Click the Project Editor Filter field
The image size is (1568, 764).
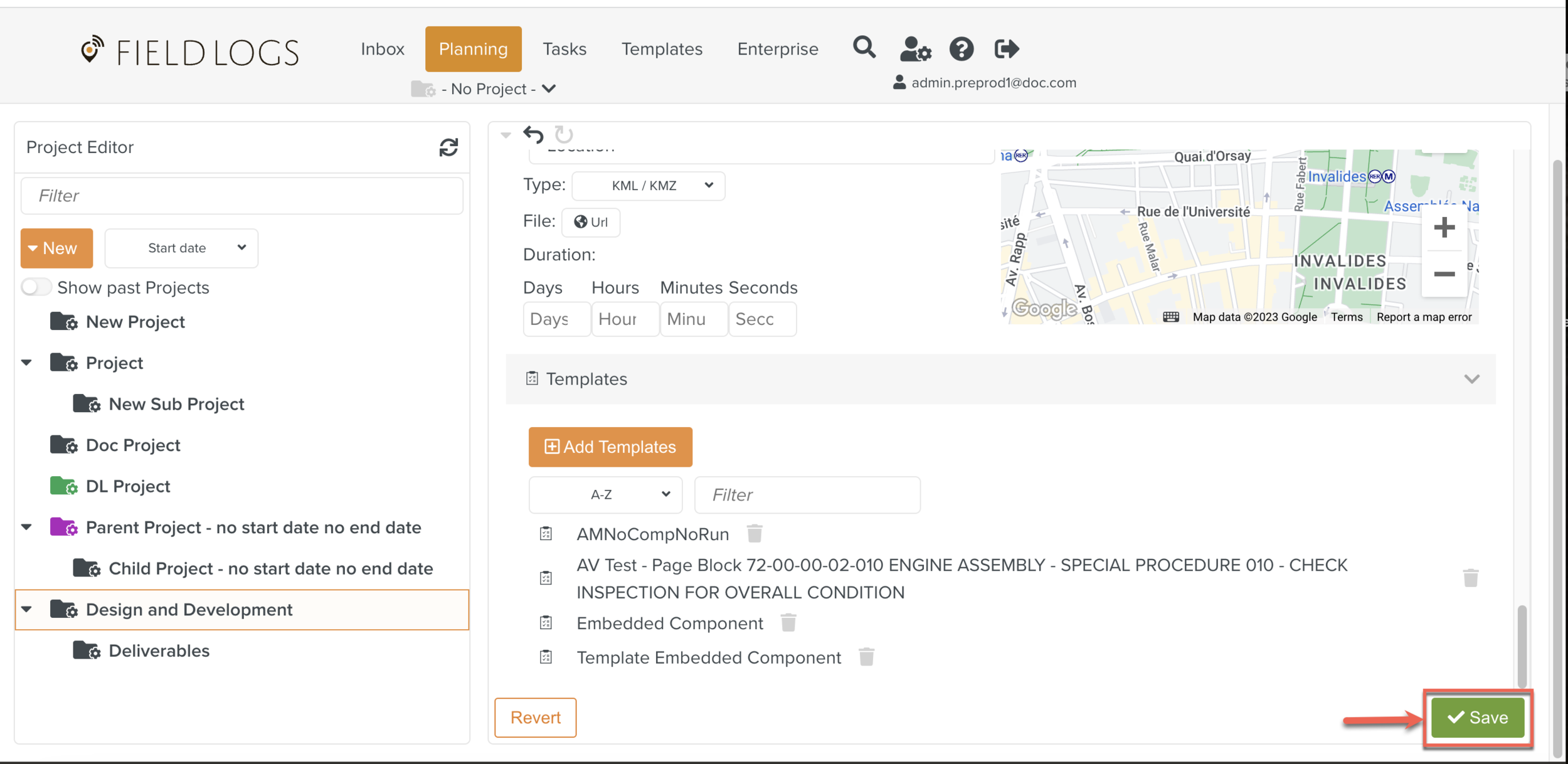242,196
